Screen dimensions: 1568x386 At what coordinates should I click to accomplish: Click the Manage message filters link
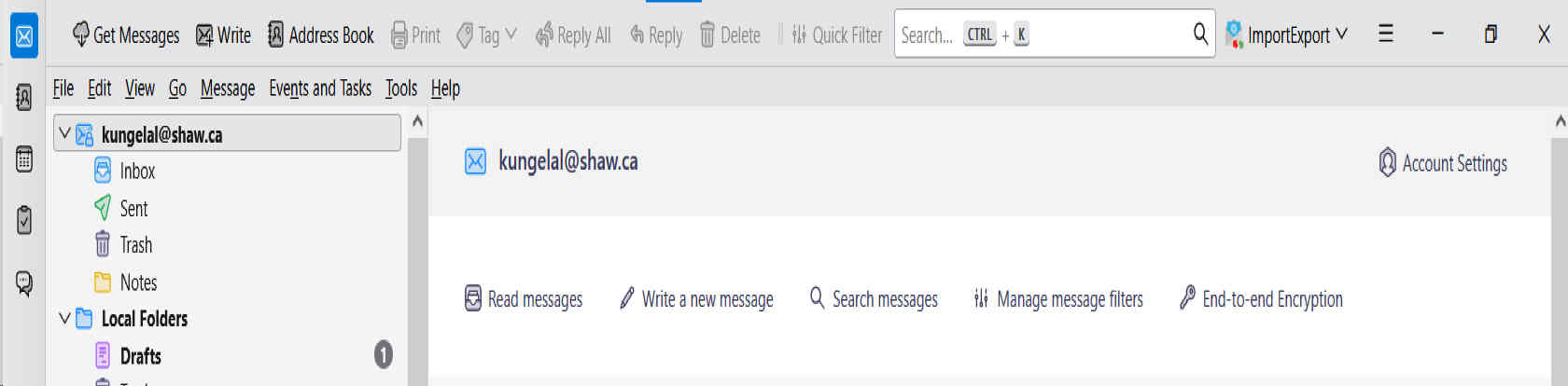pyautogui.click(x=1057, y=299)
